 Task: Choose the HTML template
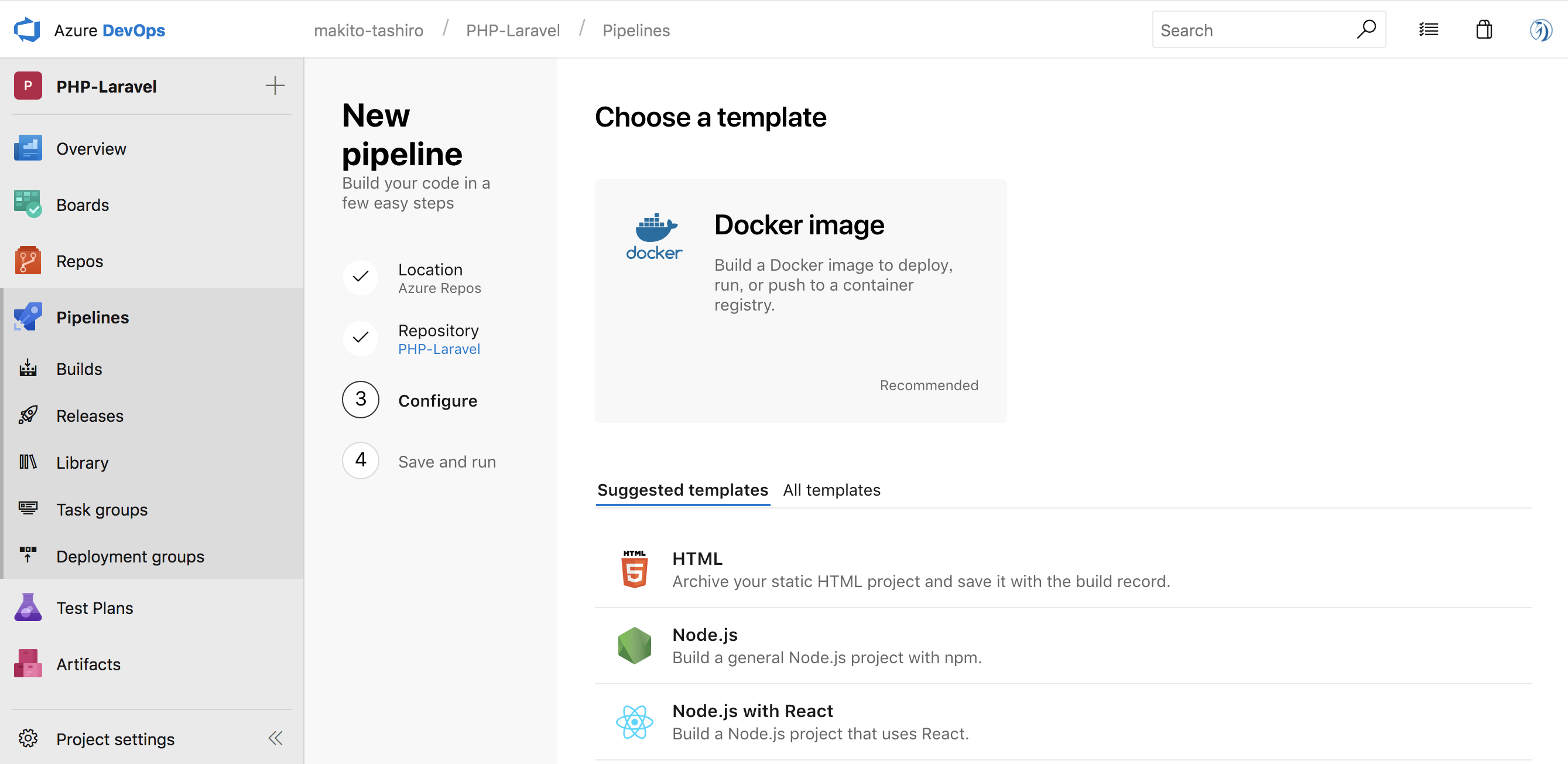(1063, 569)
